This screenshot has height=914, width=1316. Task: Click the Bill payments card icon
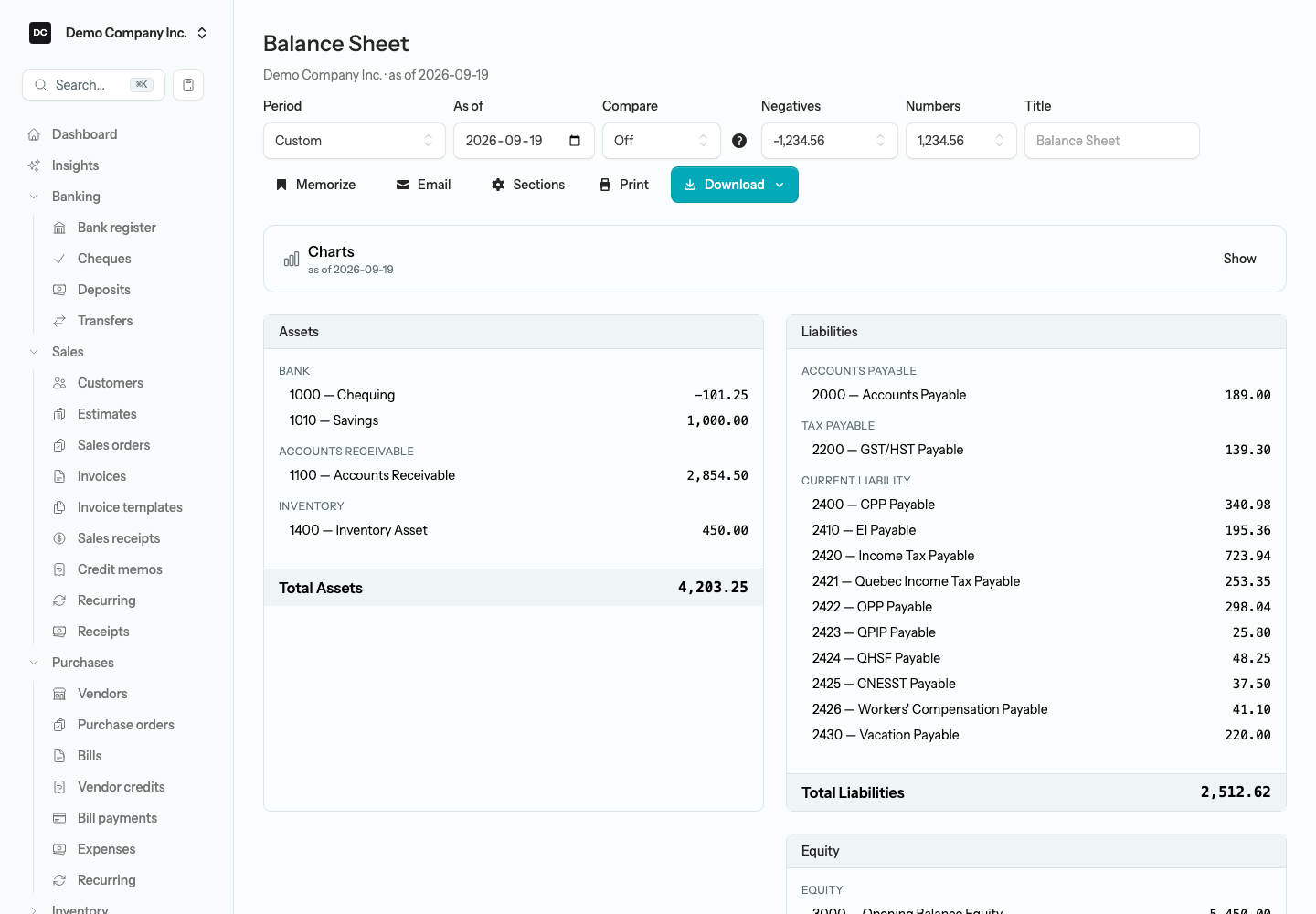pyautogui.click(x=59, y=818)
